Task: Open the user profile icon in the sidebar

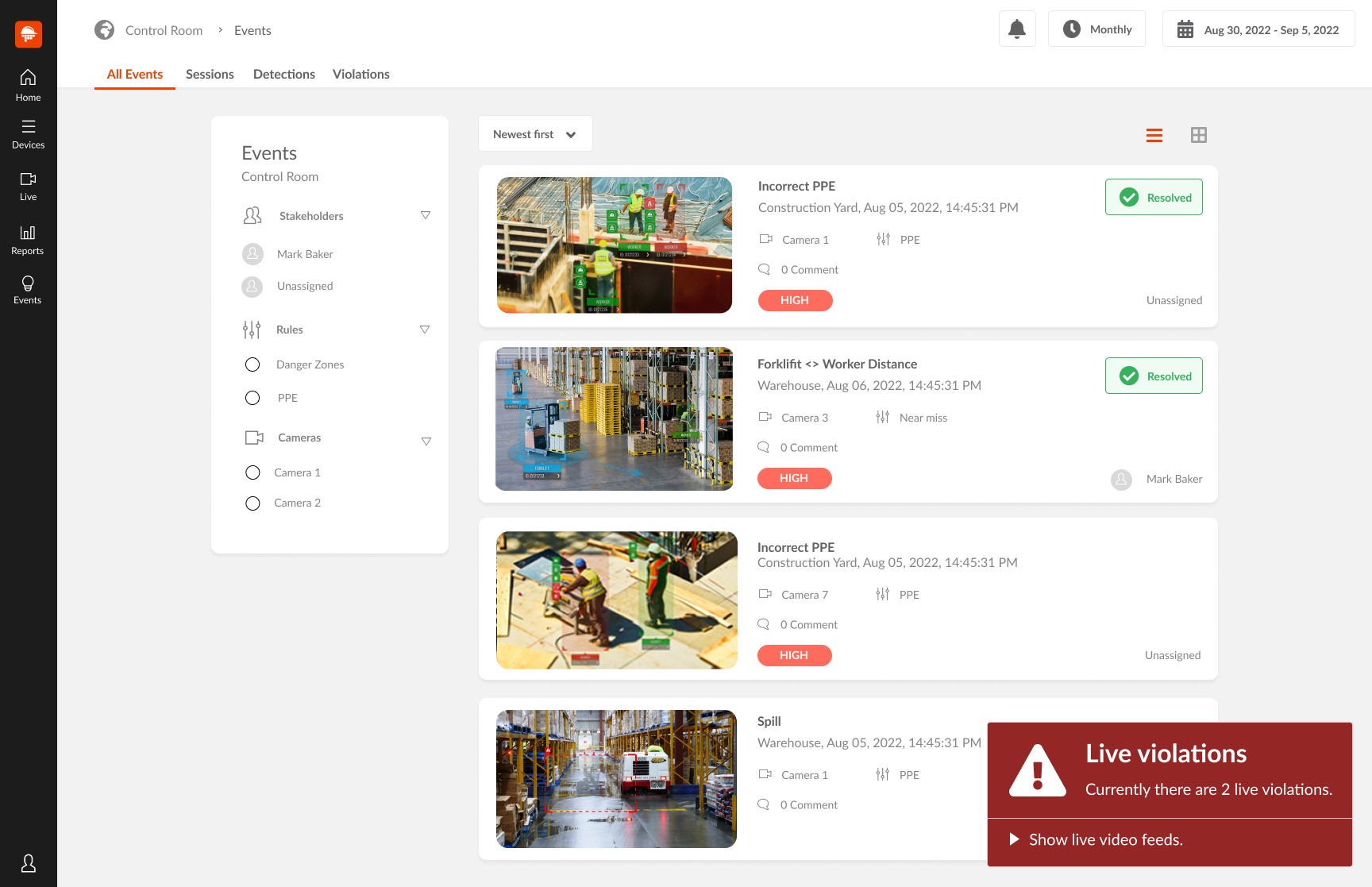Action: point(29,863)
